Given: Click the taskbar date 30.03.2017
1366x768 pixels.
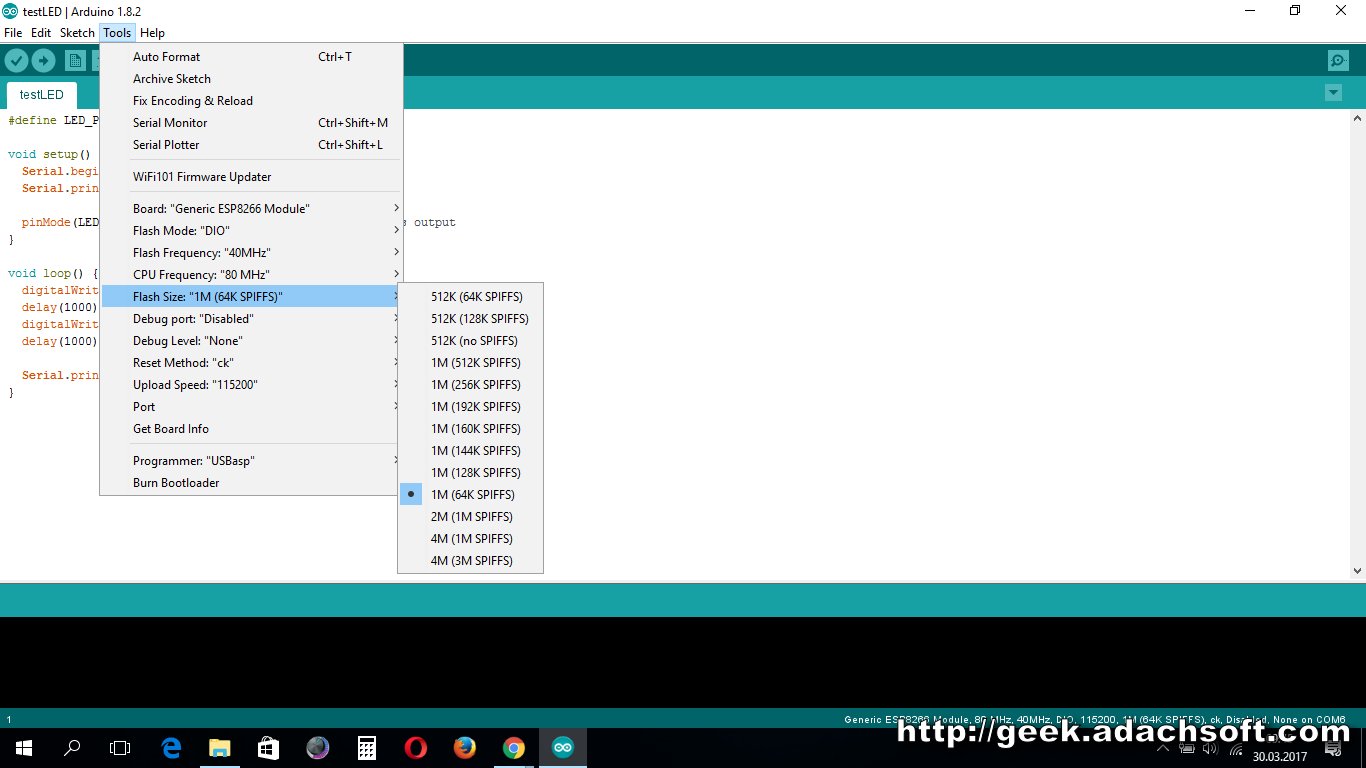Looking at the screenshot, I should click(1281, 757).
